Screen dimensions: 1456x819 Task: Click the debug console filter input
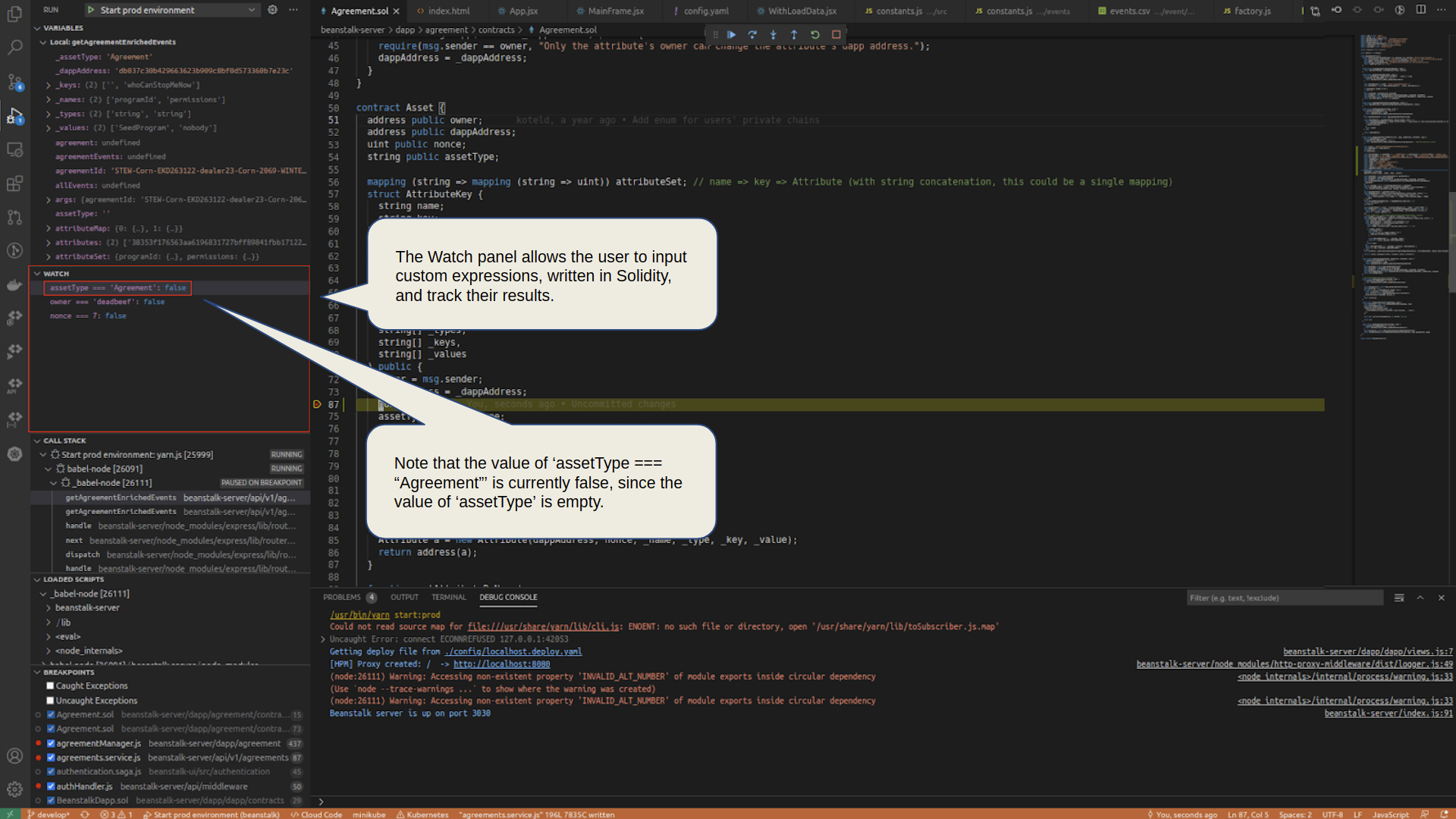pos(1283,598)
